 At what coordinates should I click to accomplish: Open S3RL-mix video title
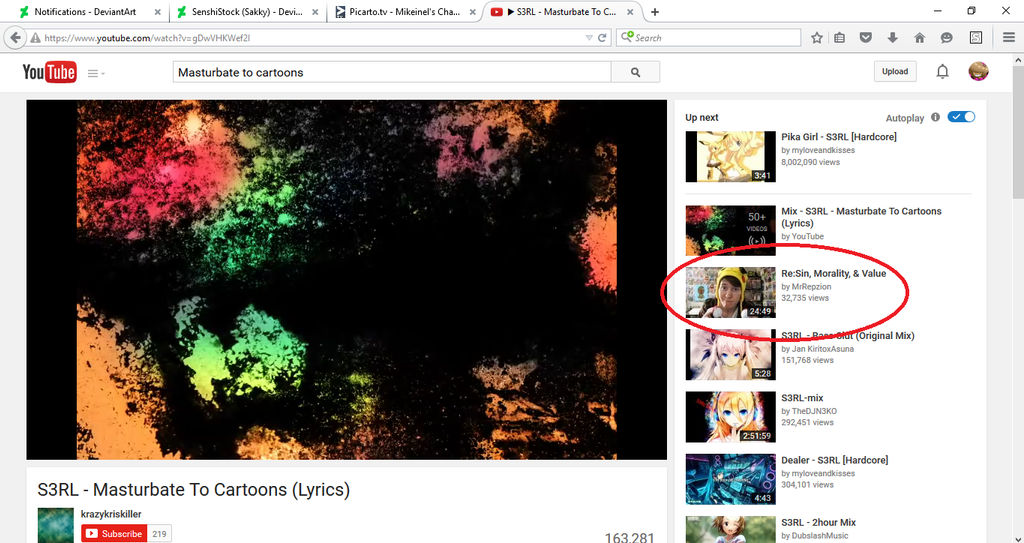click(802, 398)
